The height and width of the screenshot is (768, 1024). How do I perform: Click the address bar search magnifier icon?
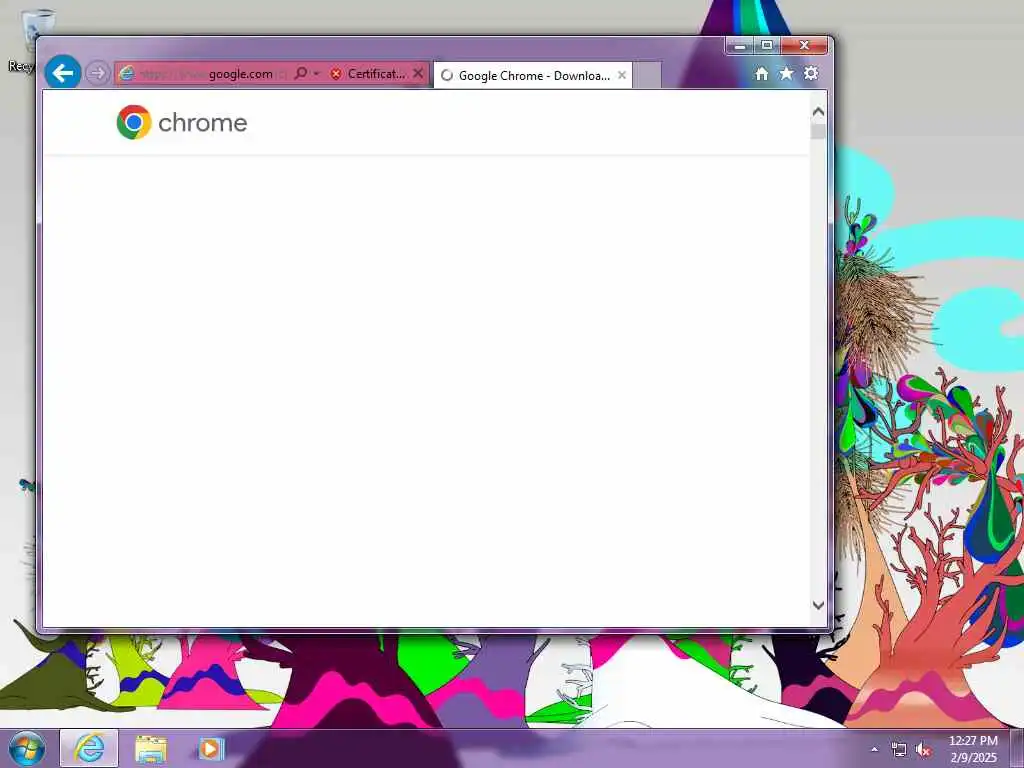pos(300,73)
